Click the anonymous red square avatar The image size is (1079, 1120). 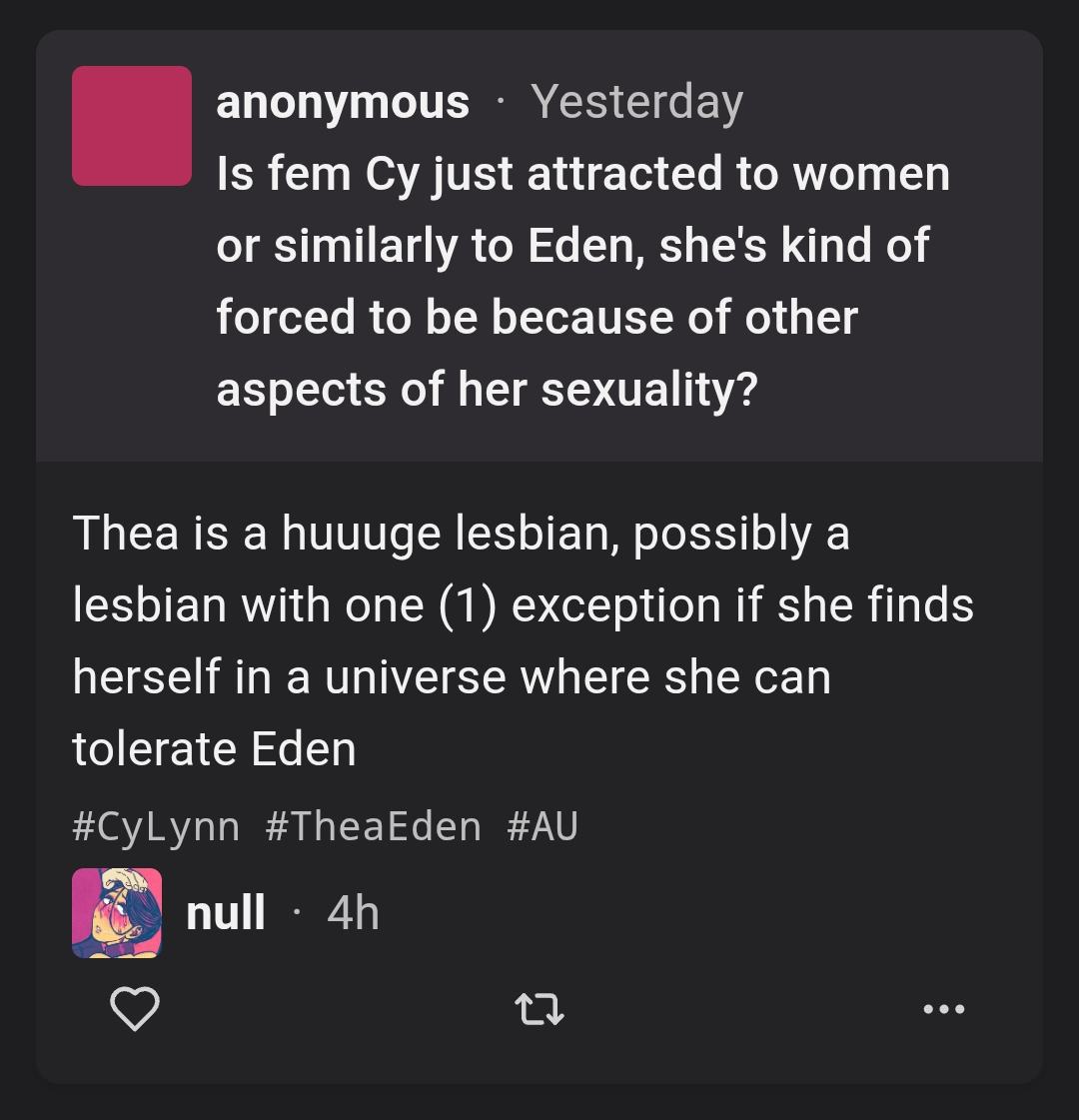[132, 126]
